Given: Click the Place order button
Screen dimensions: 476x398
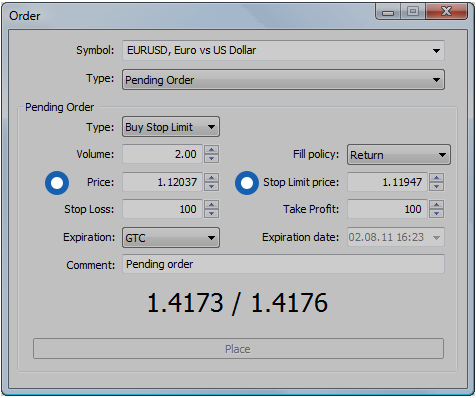Looking at the screenshot, I should coord(238,349).
